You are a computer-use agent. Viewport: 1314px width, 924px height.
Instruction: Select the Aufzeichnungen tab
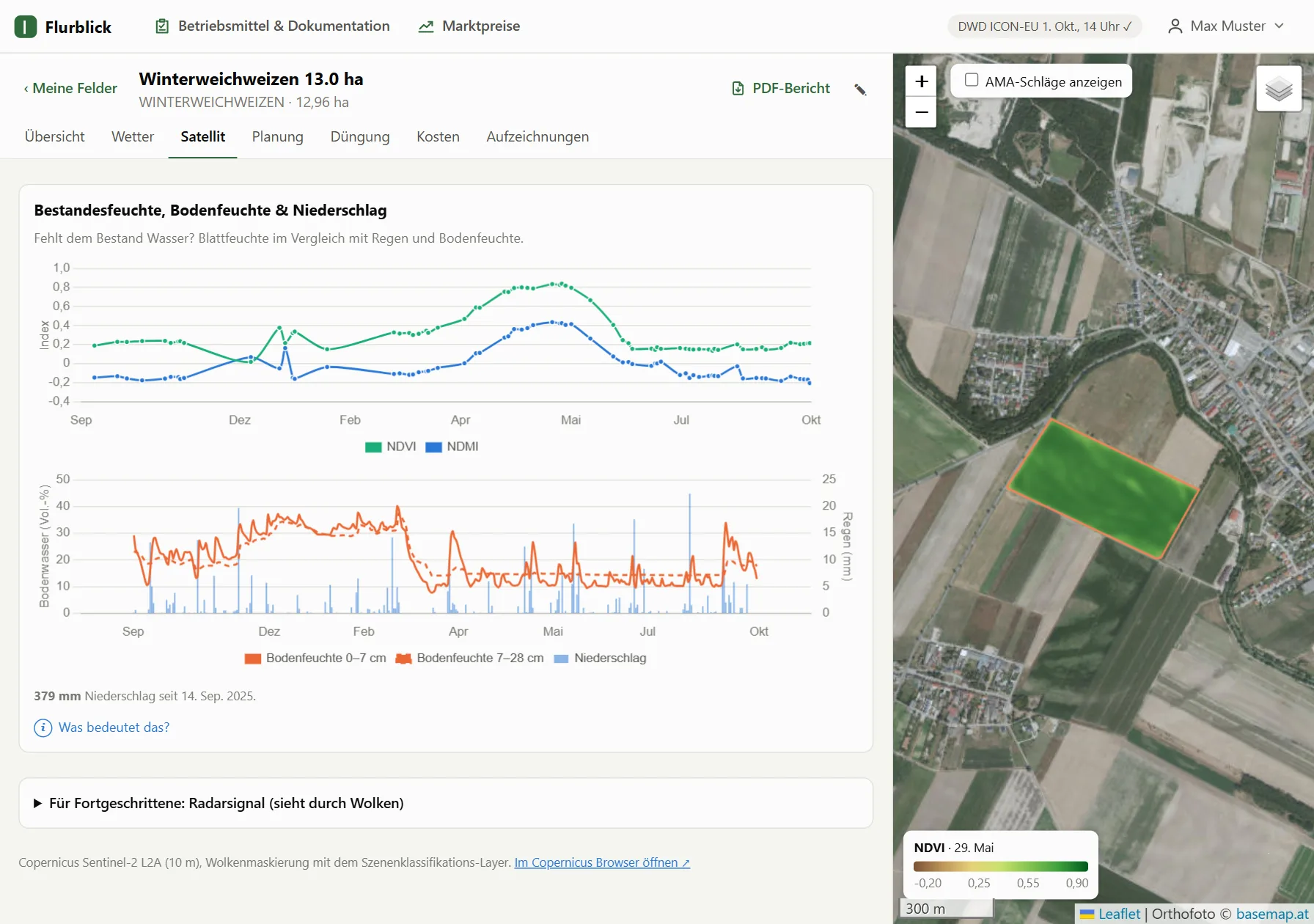point(538,137)
